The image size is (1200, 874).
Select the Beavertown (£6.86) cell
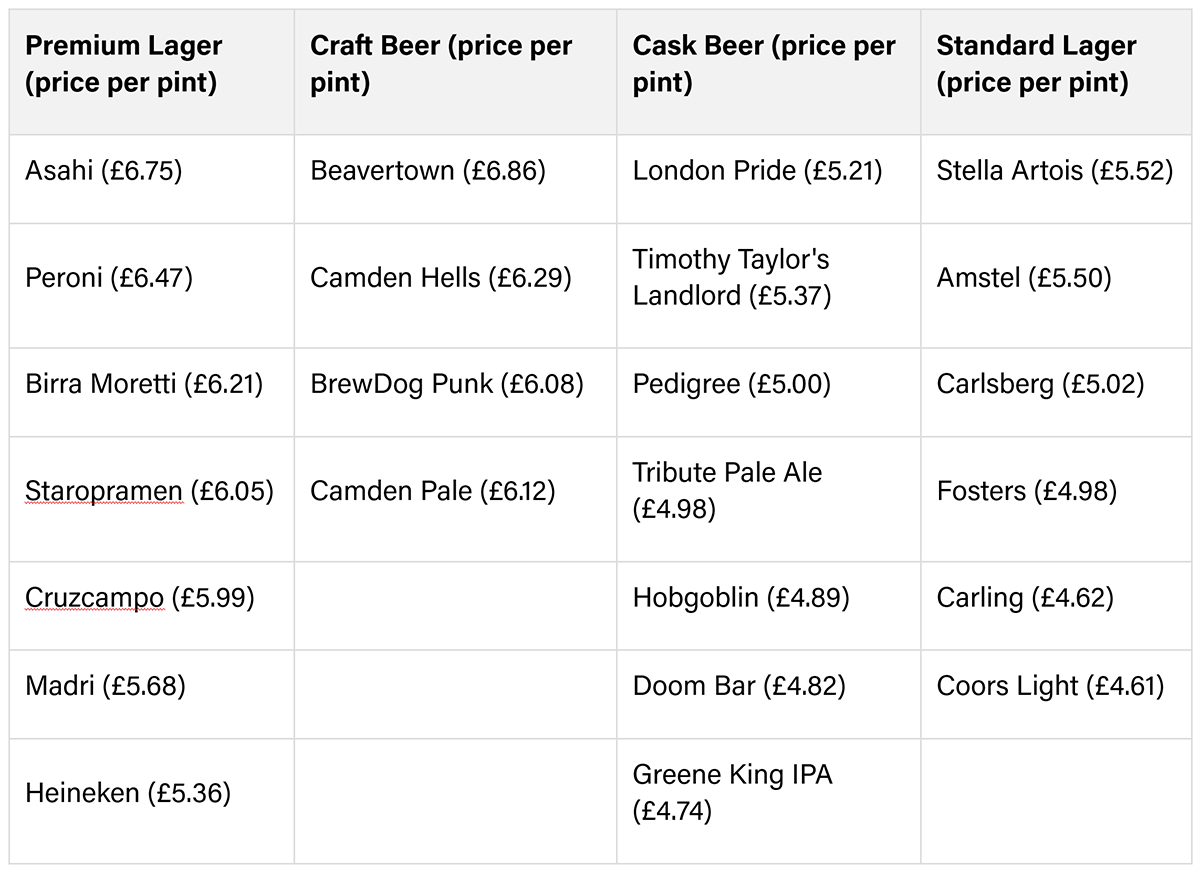428,170
